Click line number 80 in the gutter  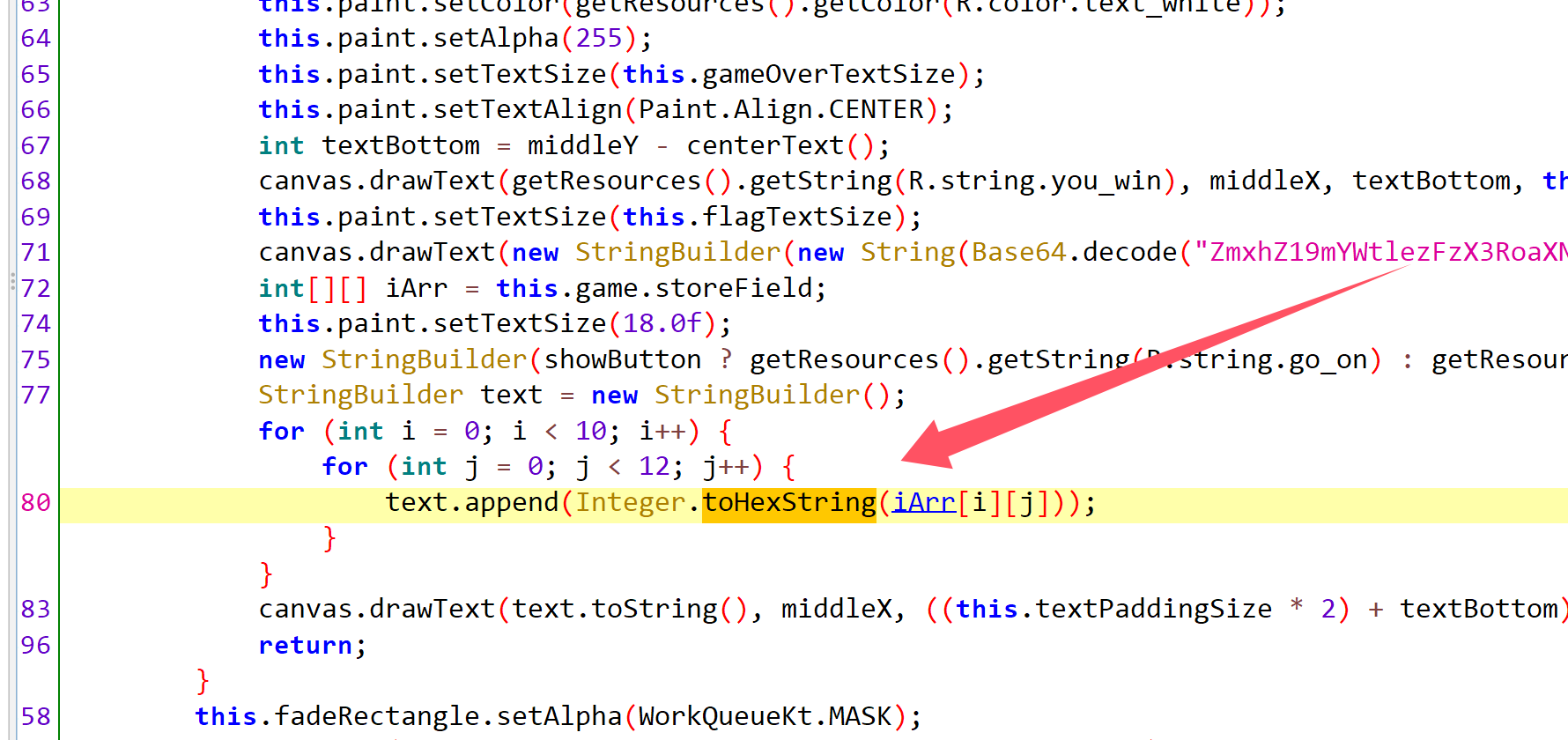(x=36, y=502)
